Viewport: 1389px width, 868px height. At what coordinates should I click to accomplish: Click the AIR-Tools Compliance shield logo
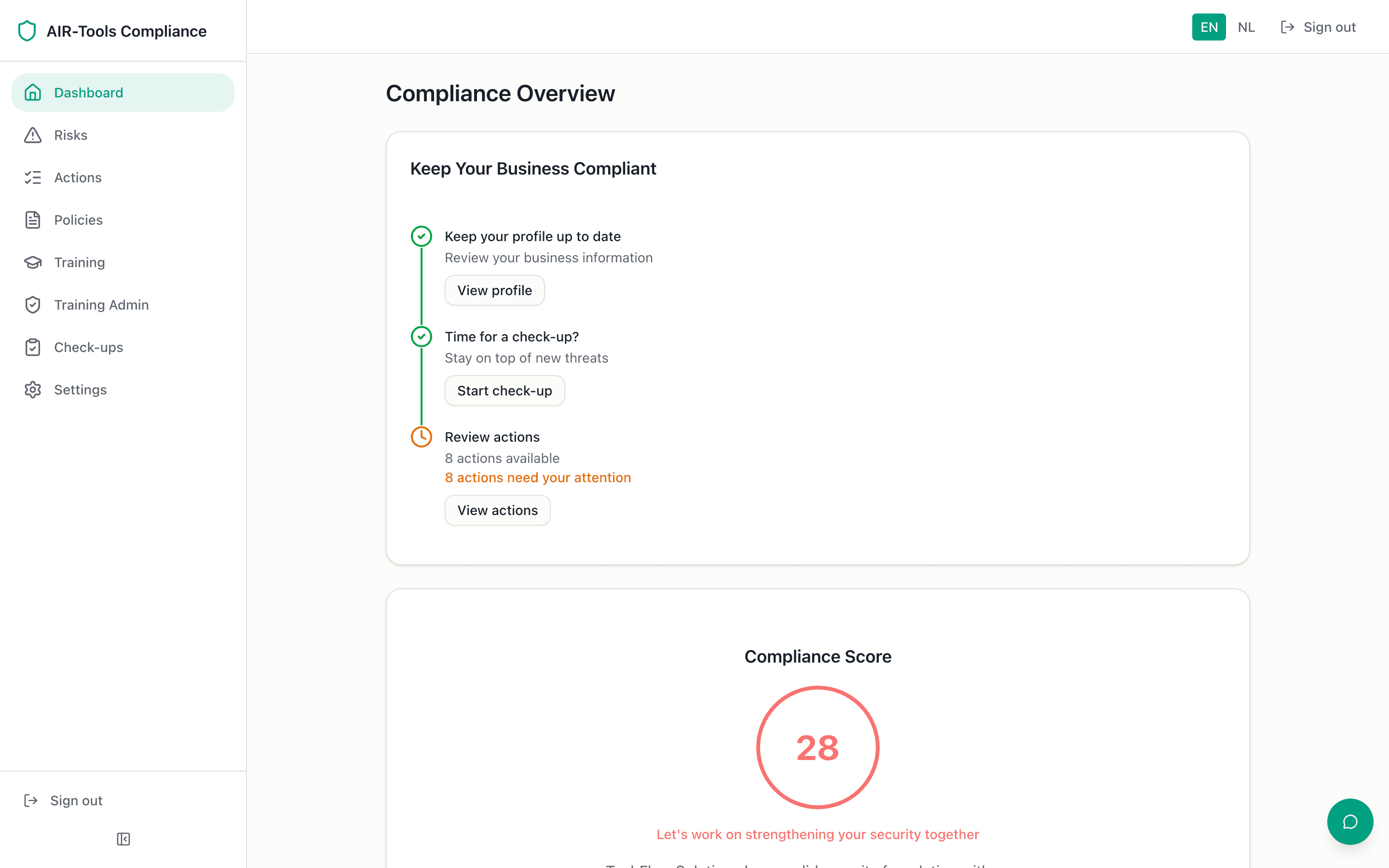click(x=27, y=31)
